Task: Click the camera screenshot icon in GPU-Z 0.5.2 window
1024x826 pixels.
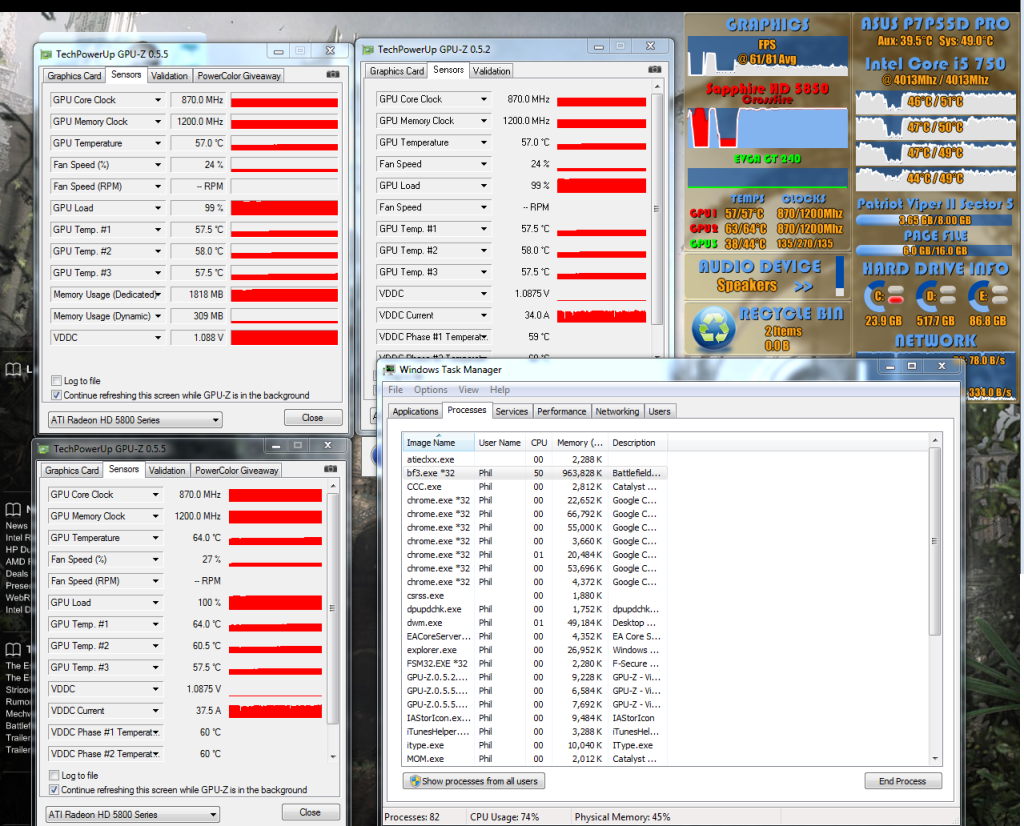Action: (654, 69)
